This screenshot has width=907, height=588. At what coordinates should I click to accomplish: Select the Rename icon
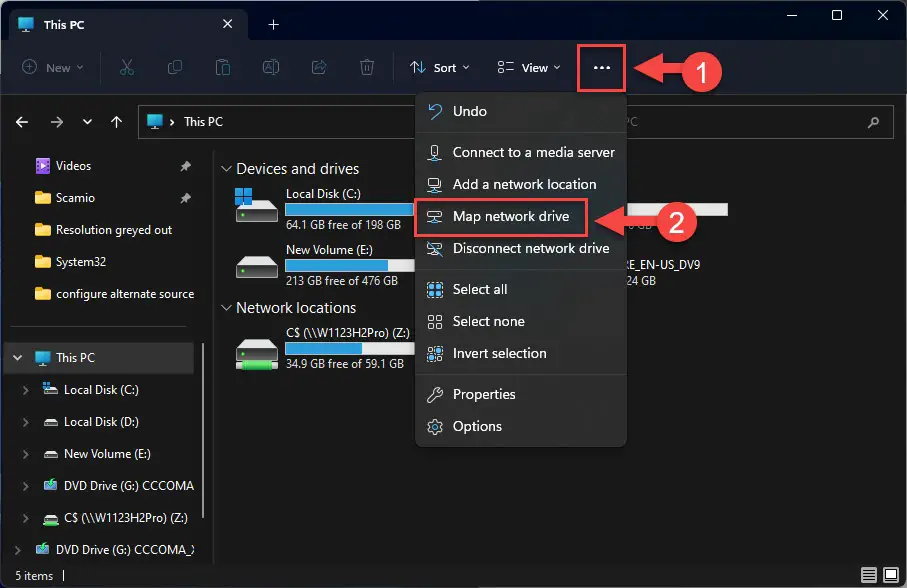pyautogui.click(x=270, y=67)
